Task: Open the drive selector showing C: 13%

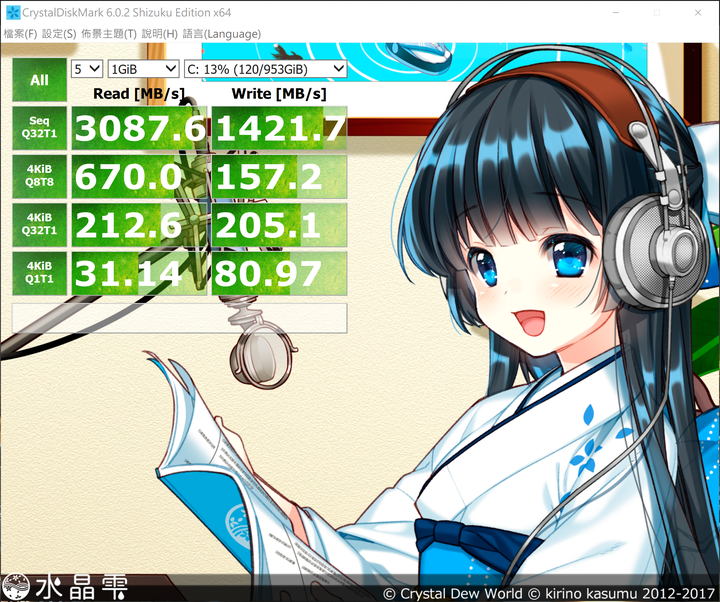Action: click(265, 69)
